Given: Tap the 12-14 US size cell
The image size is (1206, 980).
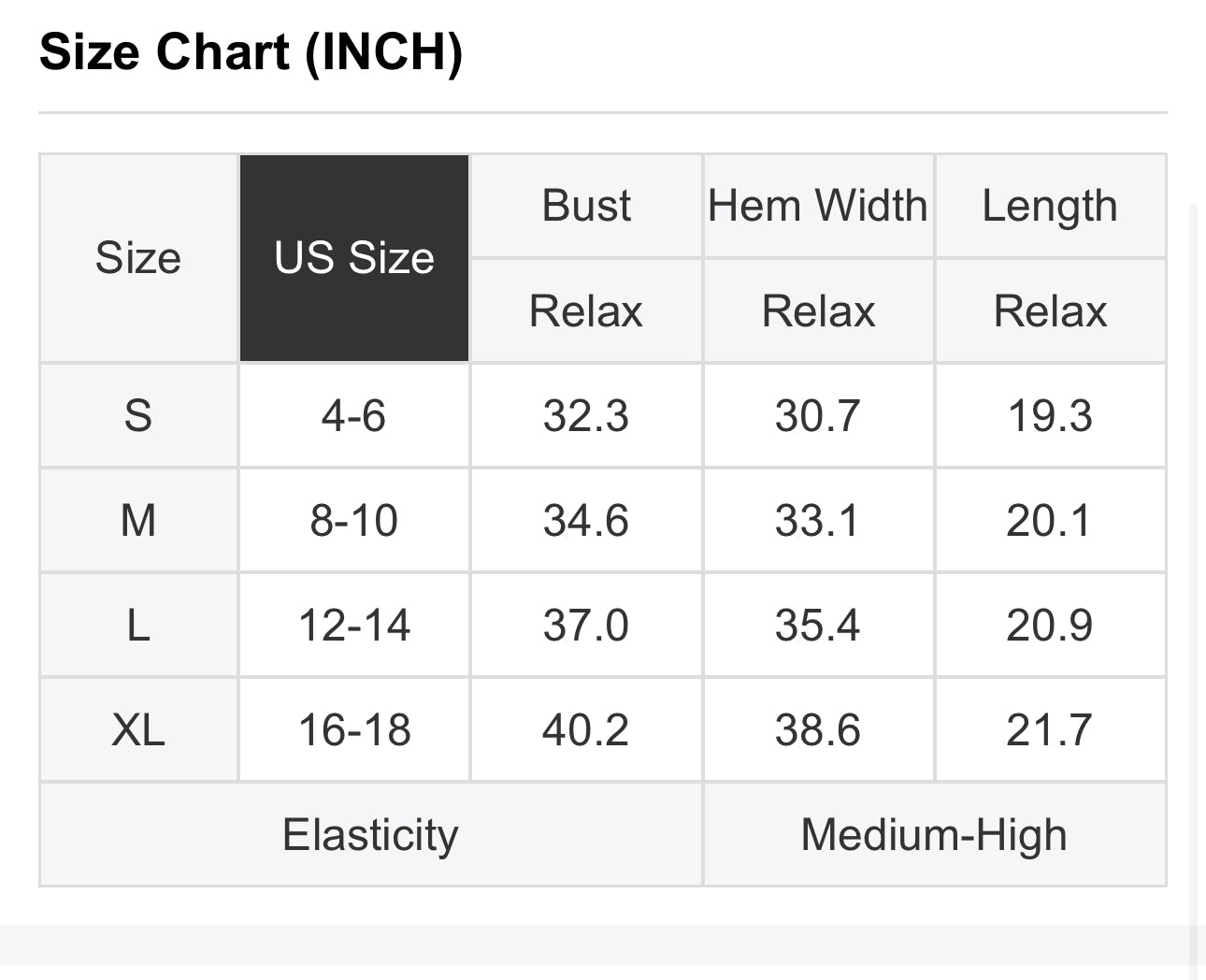Looking at the screenshot, I should tap(354, 625).
